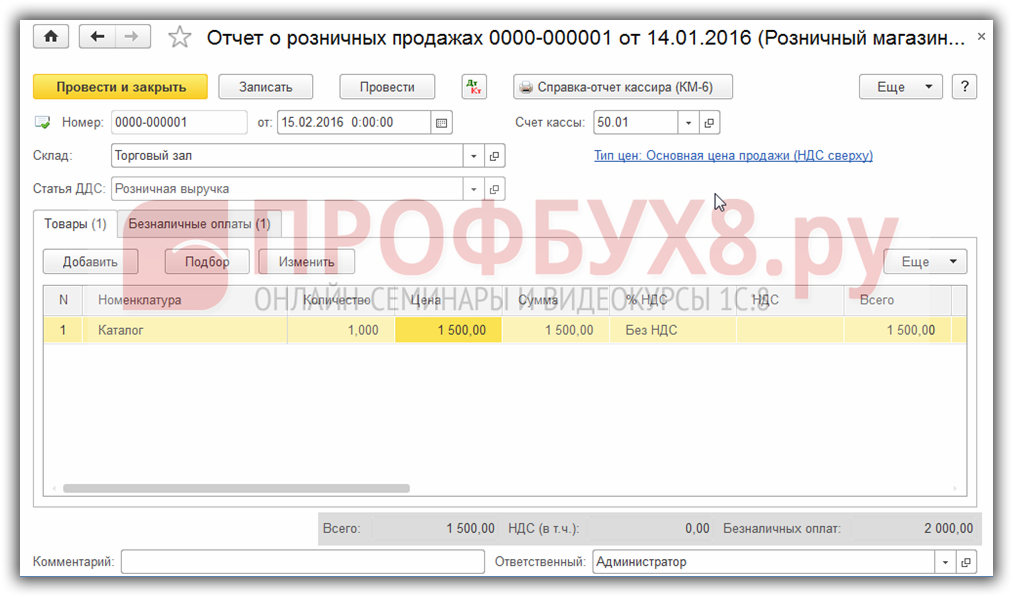Click Провести и закрыть button

coord(121,87)
